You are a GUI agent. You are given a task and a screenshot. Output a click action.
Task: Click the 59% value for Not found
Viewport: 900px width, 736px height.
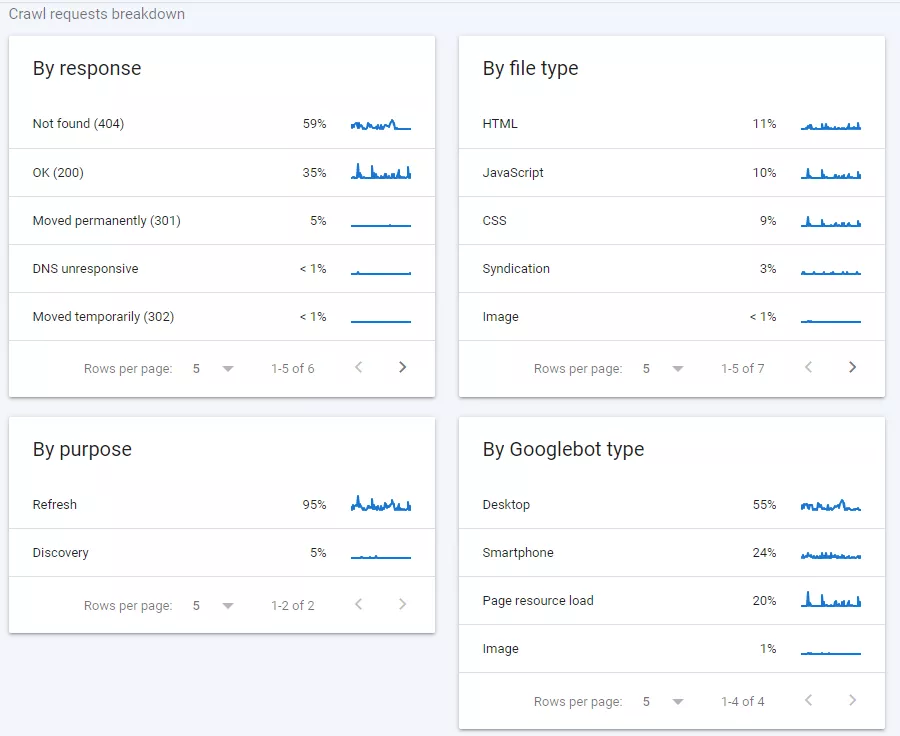click(315, 124)
